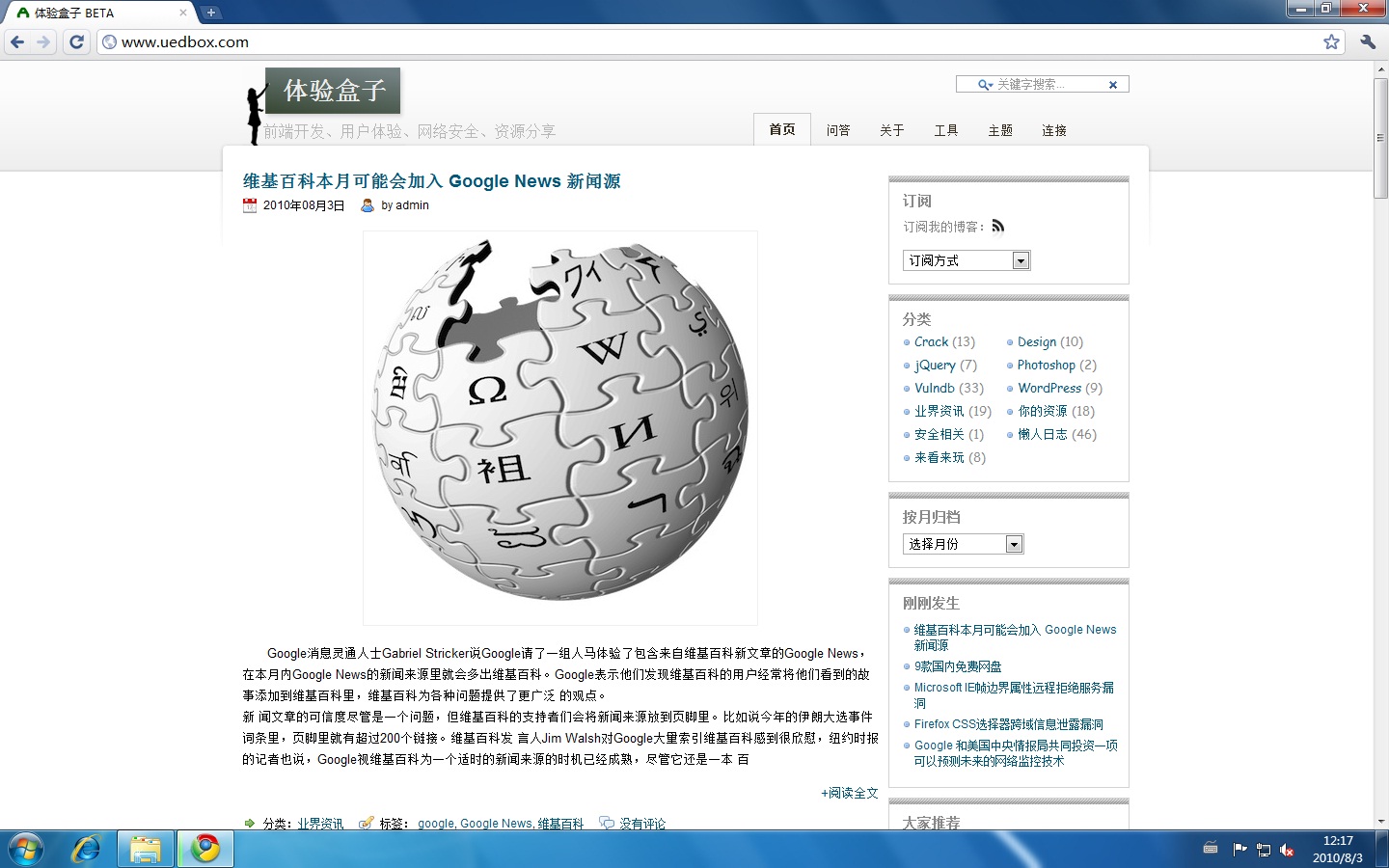Click the keyboard icon in system tray
The width and height of the screenshot is (1389, 868).
[1211, 849]
